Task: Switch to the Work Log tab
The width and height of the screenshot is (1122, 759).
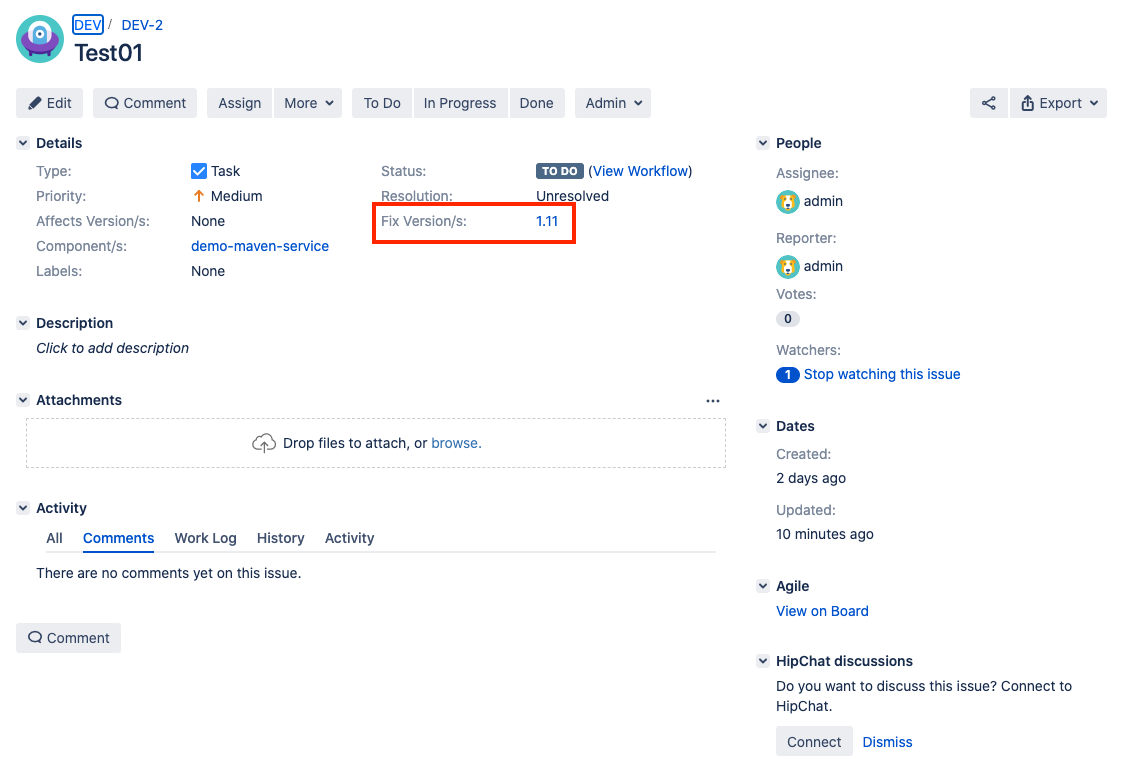Action: (205, 538)
